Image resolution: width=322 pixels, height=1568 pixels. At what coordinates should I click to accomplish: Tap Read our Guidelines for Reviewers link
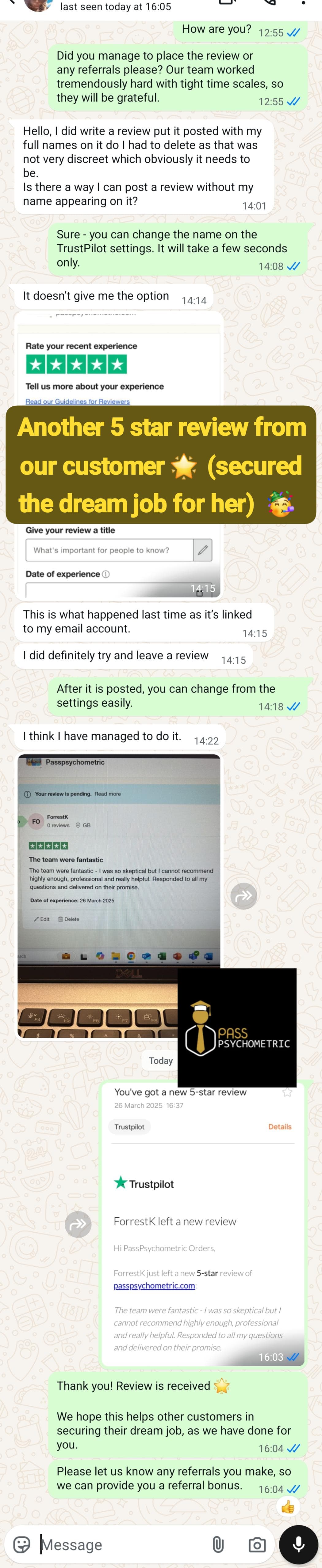click(78, 402)
